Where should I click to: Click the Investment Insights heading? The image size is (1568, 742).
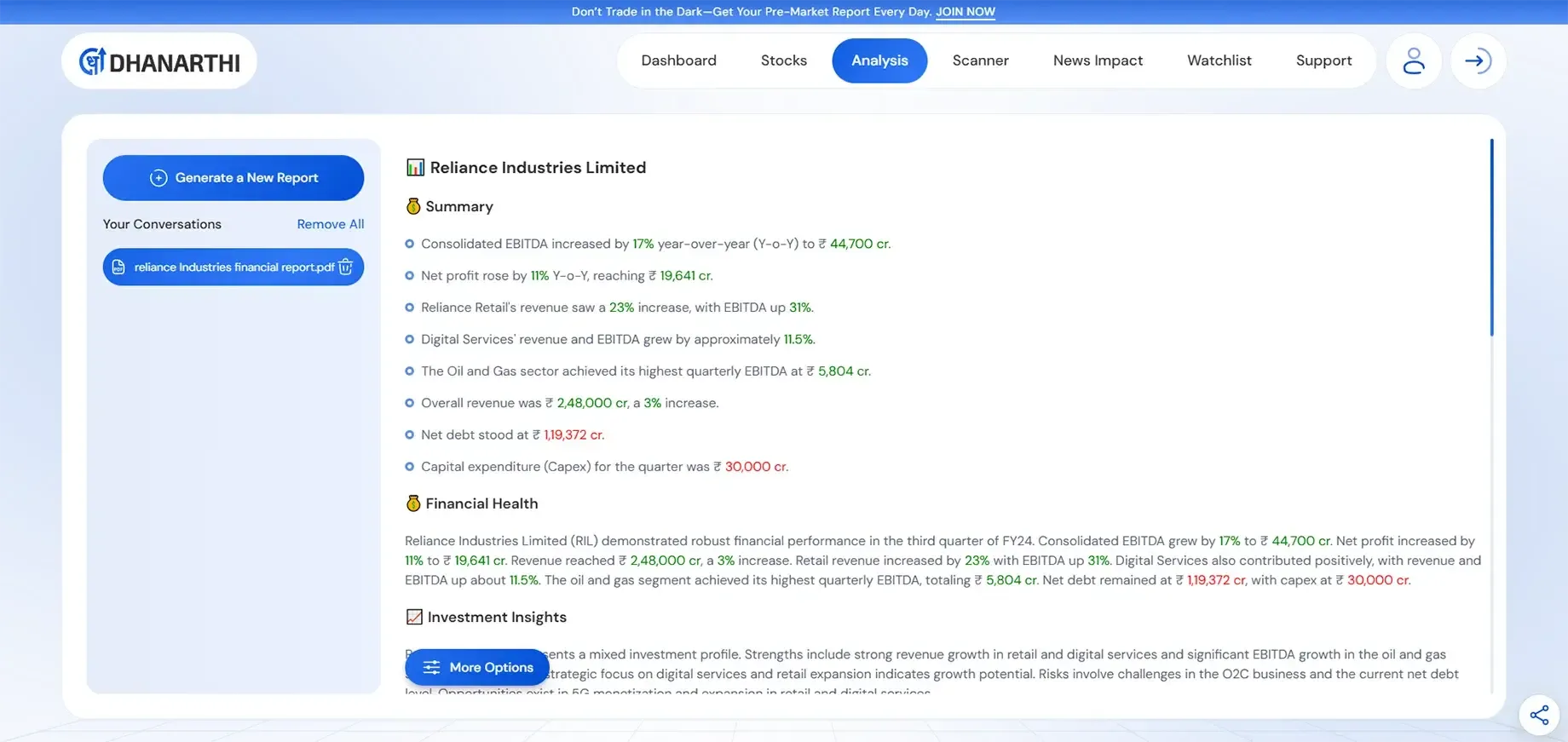pos(497,617)
